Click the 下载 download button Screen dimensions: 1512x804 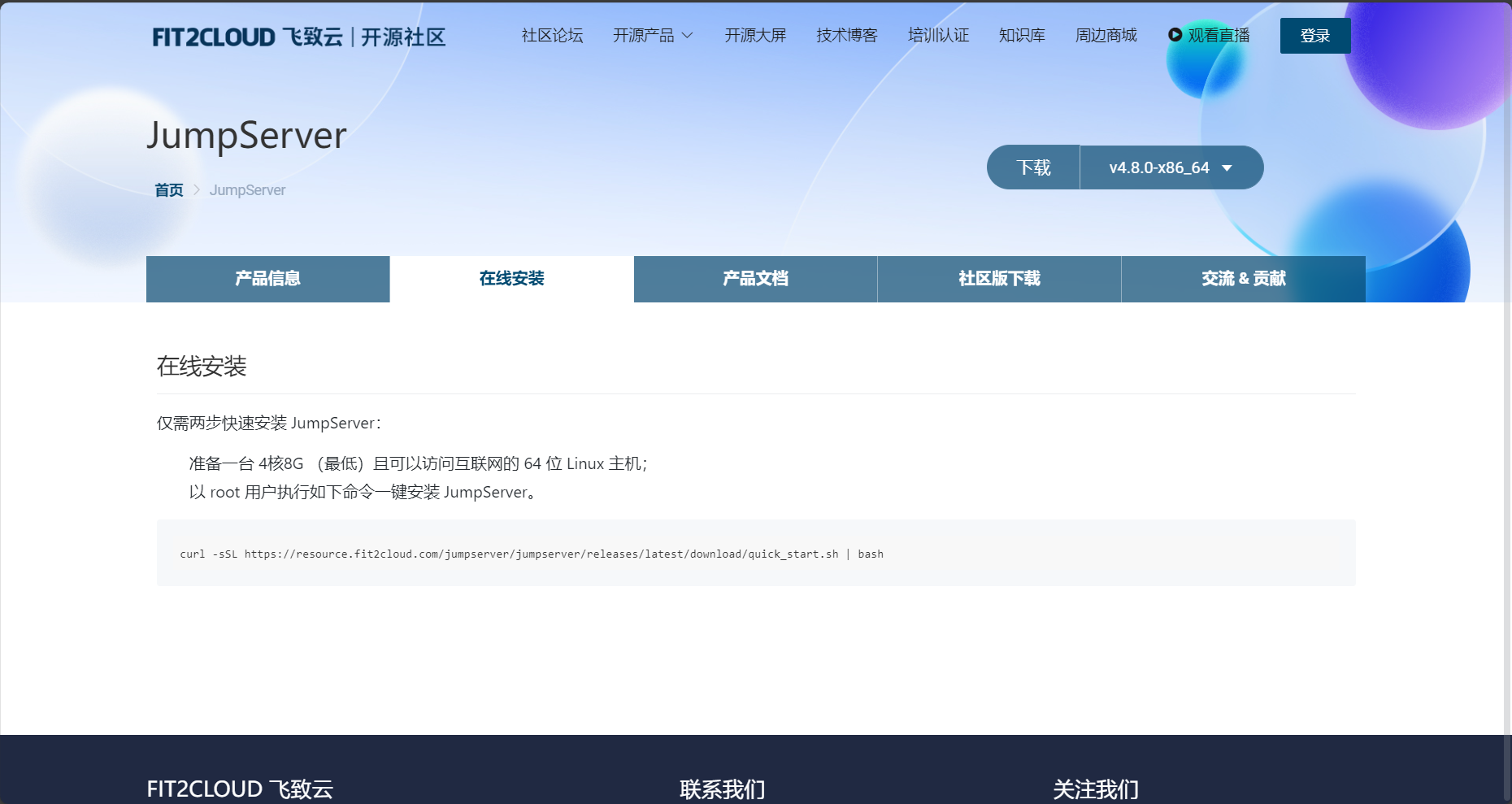coord(1032,167)
